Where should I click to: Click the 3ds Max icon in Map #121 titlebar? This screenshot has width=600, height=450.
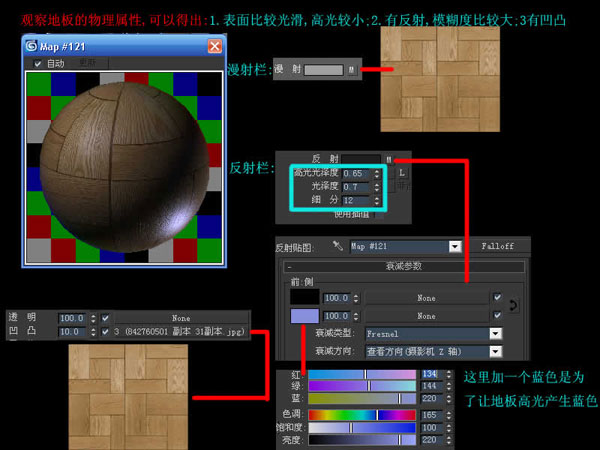coord(34,46)
